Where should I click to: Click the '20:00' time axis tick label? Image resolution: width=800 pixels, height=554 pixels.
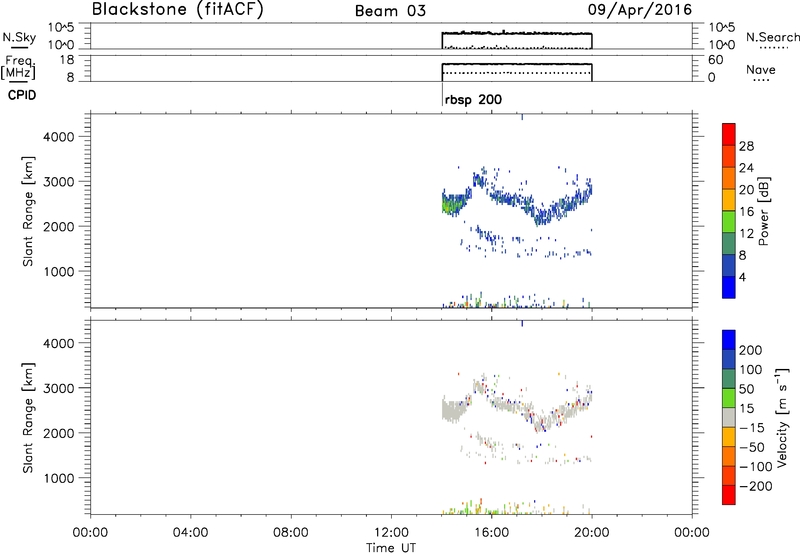pyautogui.click(x=592, y=533)
